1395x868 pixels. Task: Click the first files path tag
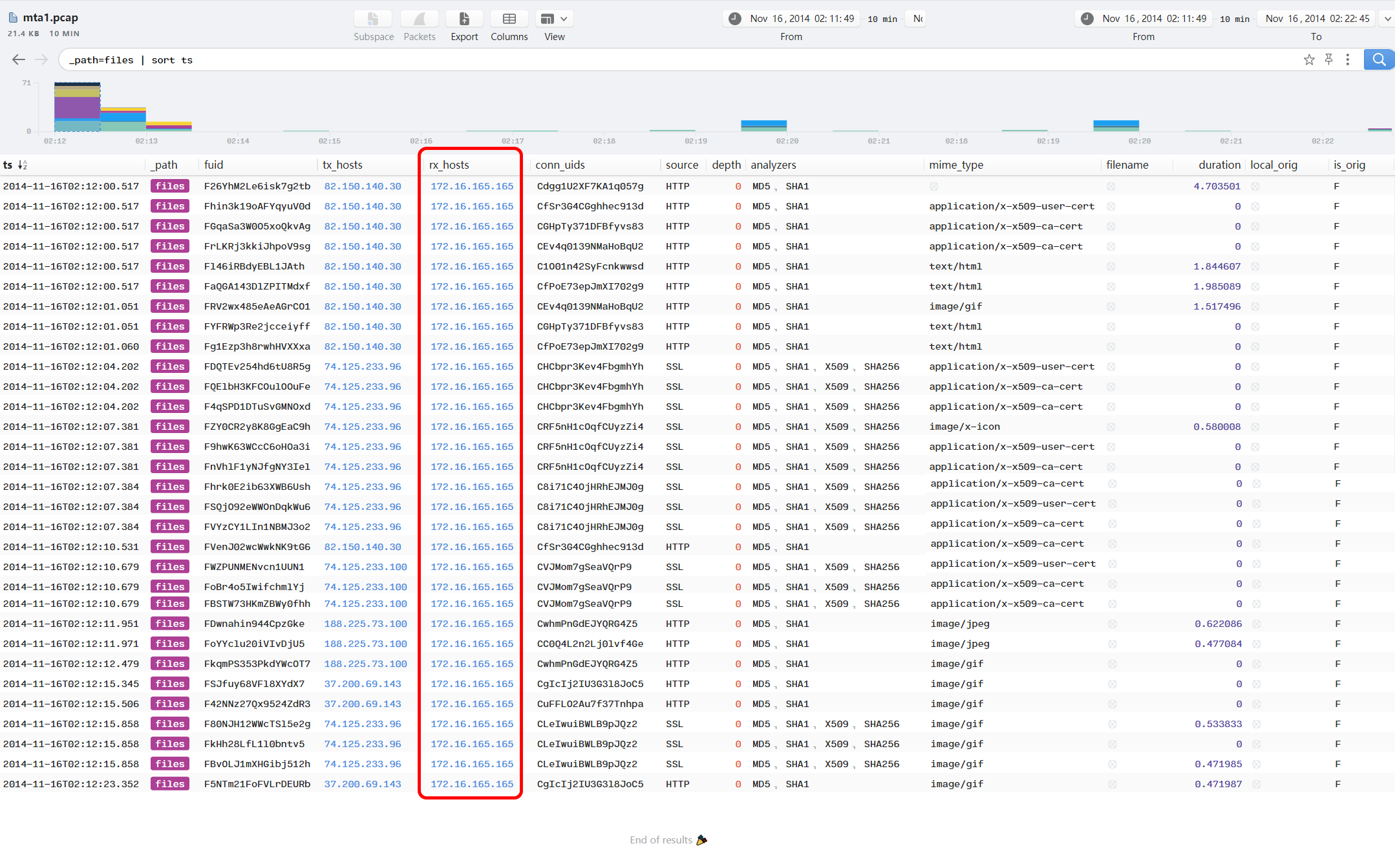click(x=170, y=186)
